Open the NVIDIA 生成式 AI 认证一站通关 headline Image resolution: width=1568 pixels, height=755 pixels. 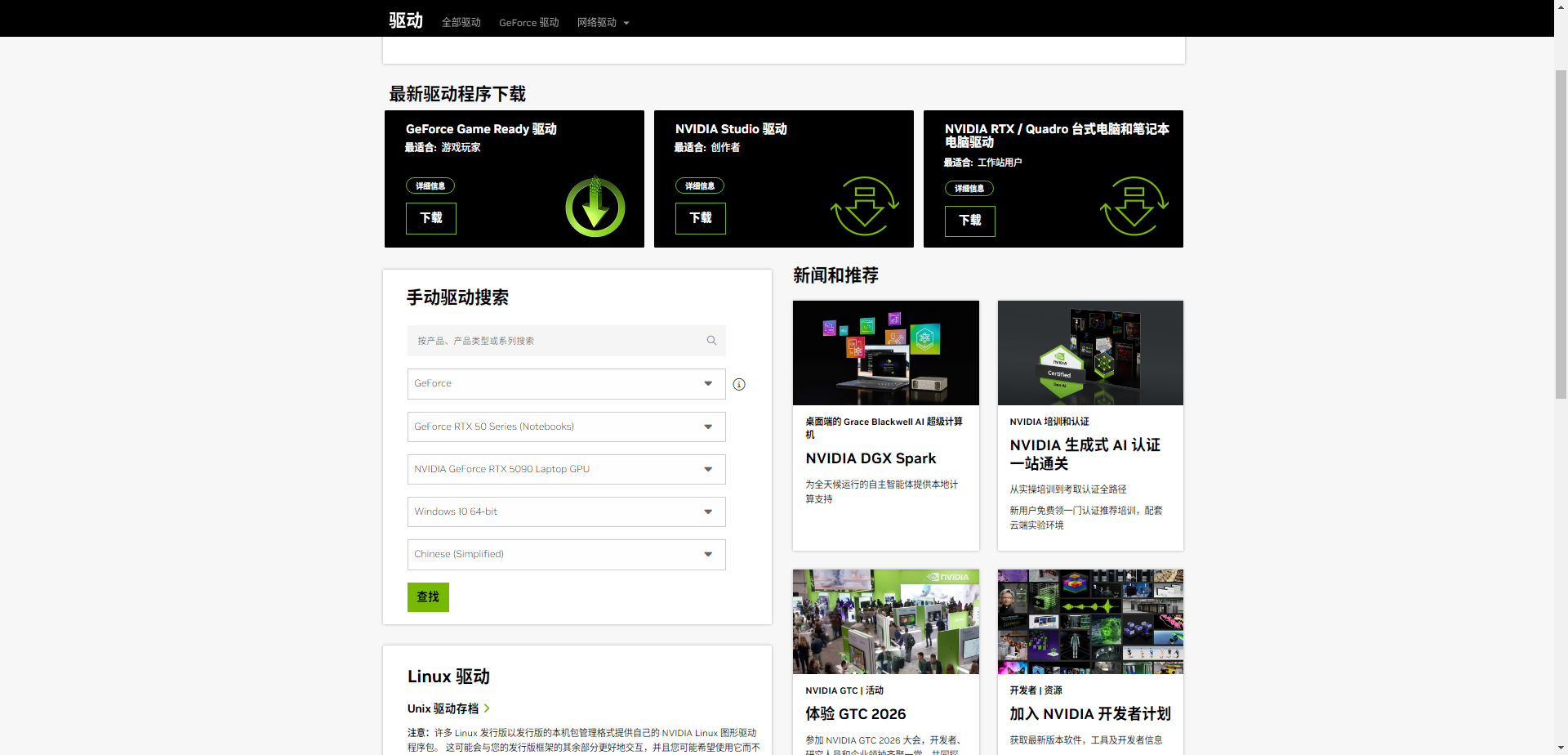(1085, 454)
